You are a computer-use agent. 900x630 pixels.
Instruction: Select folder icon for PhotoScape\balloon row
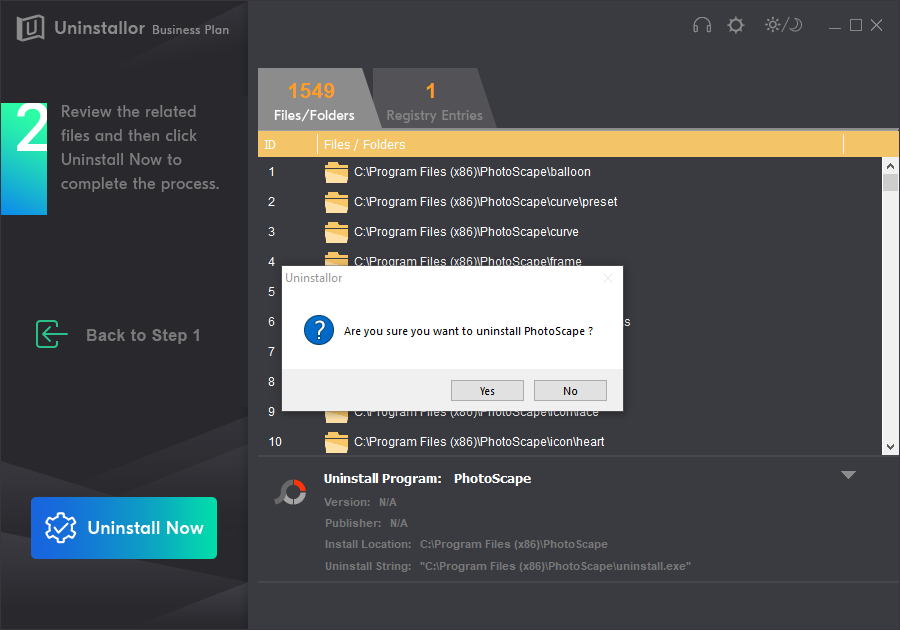(336, 172)
